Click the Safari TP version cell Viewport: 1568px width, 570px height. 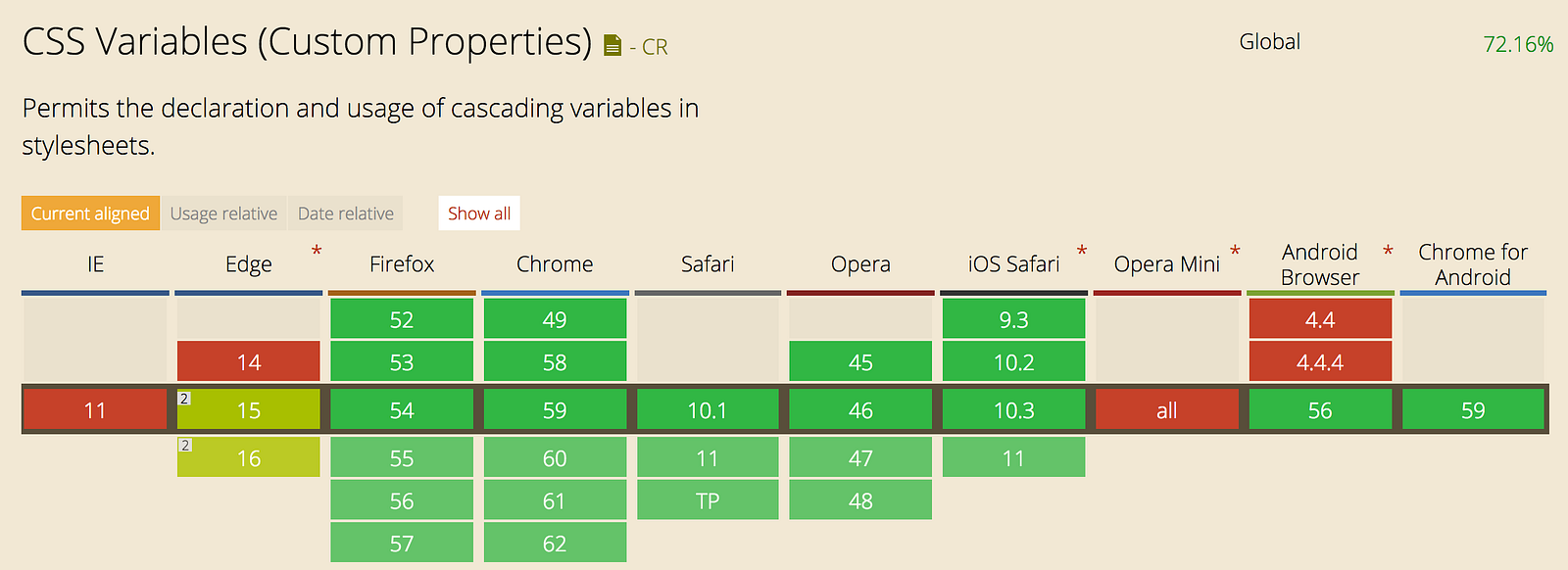(x=708, y=501)
